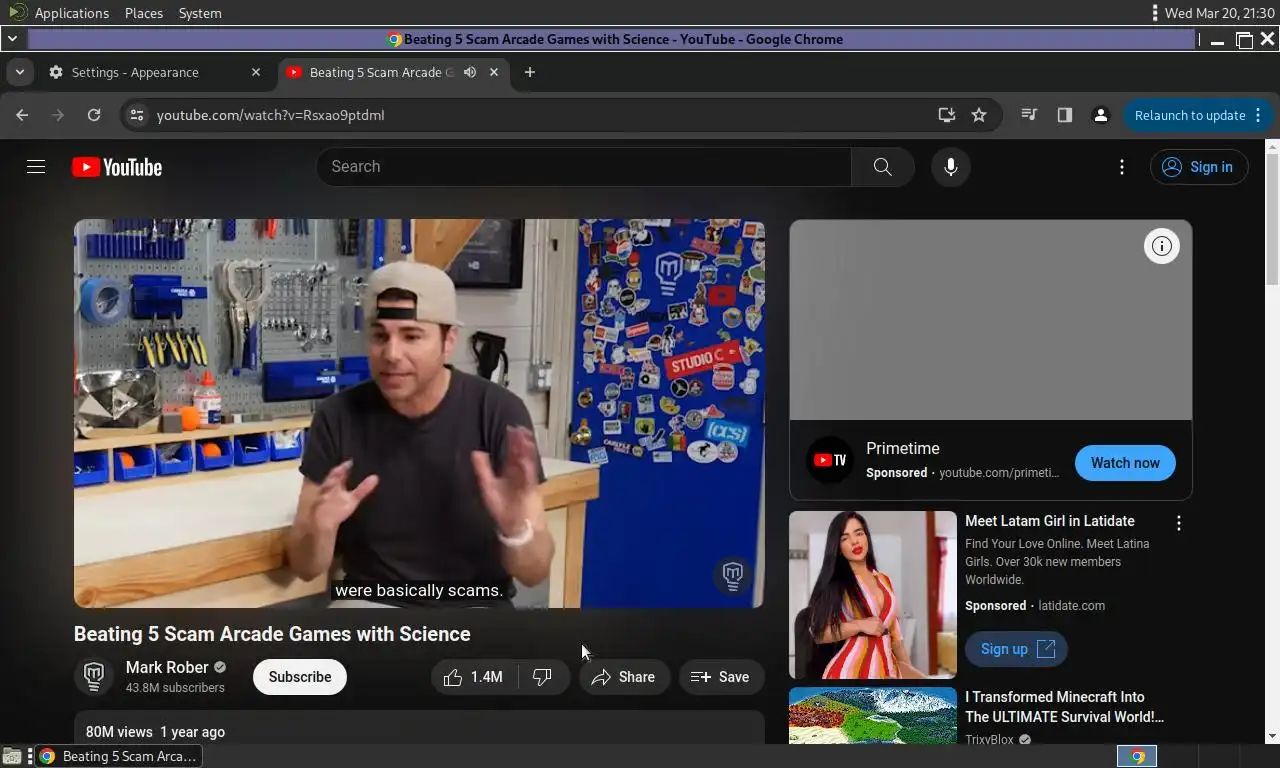Open the media controls icon in toolbar
The height and width of the screenshot is (768, 1280).
pos(1029,115)
